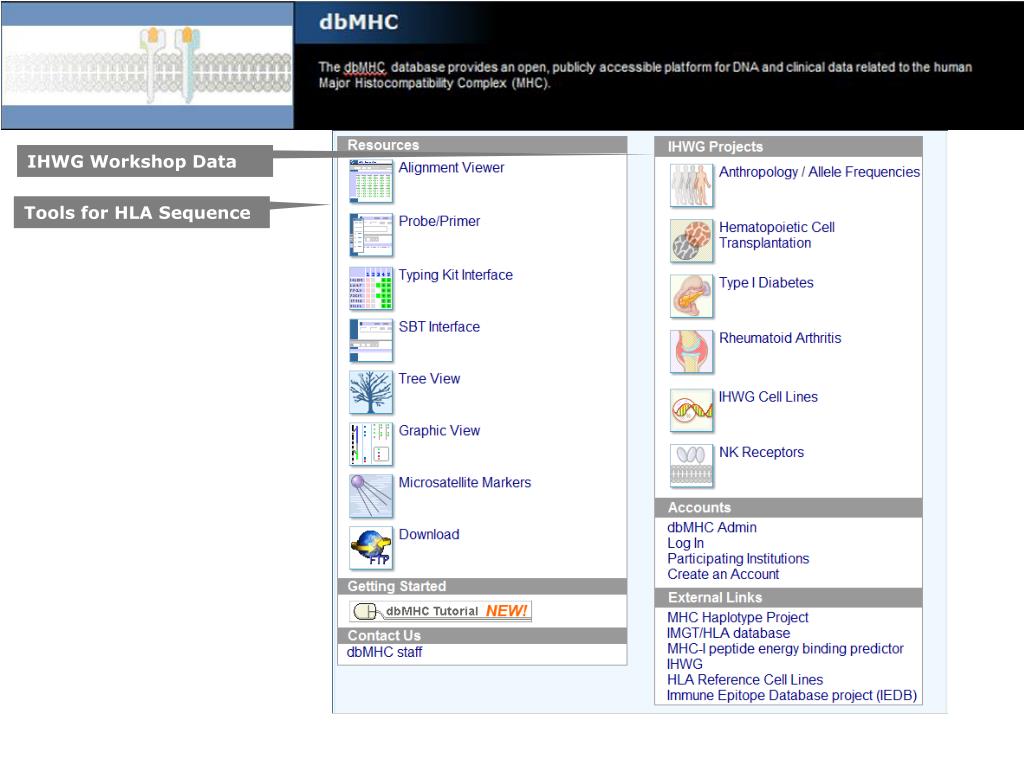Visit the MHC Haplotype Project link

(737, 617)
